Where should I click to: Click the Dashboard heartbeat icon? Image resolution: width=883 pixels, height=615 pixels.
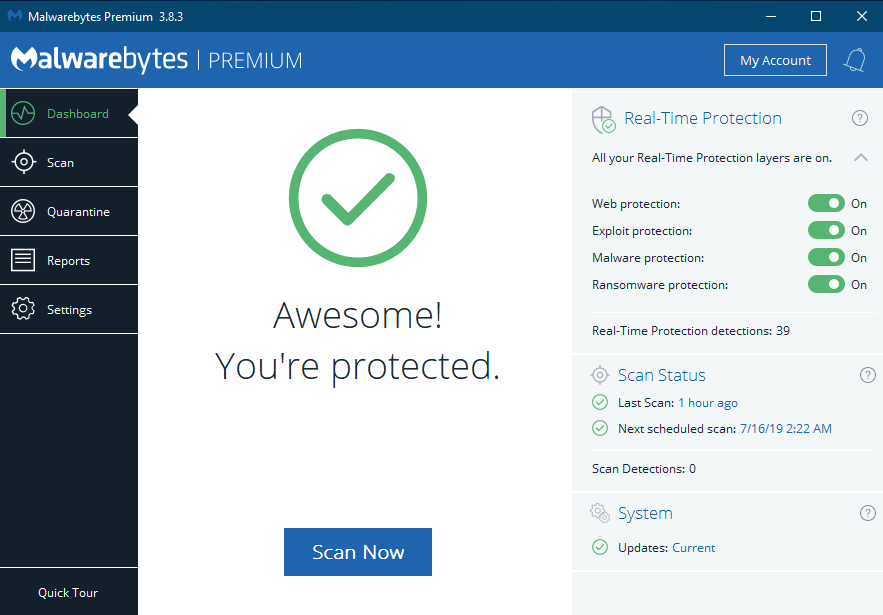point(23,113)
